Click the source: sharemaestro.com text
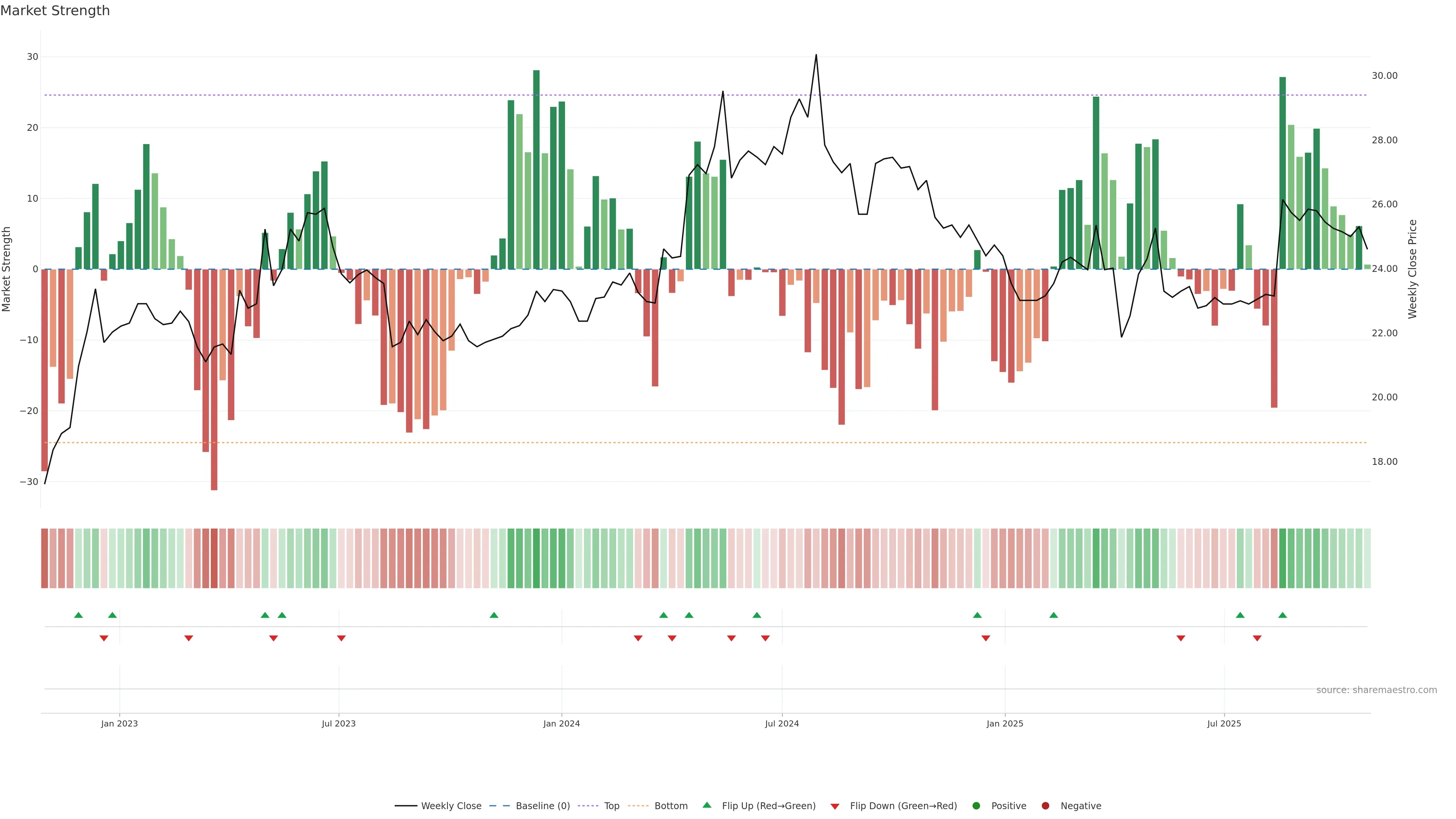The height and width of the screenshot is (819, 1456). point(1376,690)
